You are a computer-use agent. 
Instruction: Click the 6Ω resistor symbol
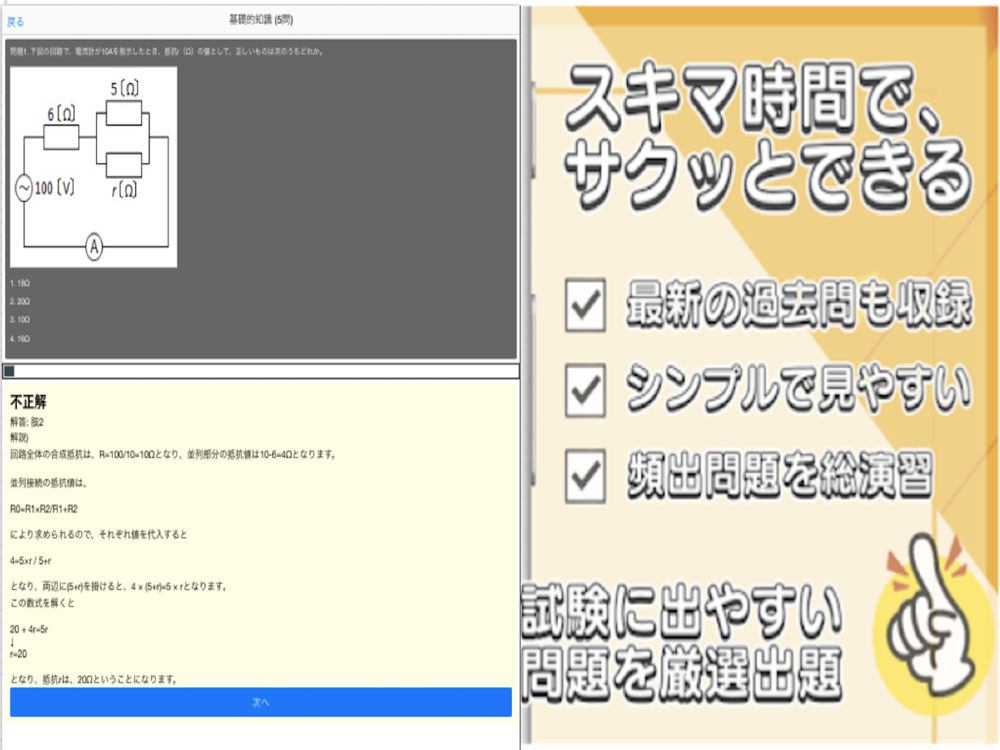click(x=61, y=137)
